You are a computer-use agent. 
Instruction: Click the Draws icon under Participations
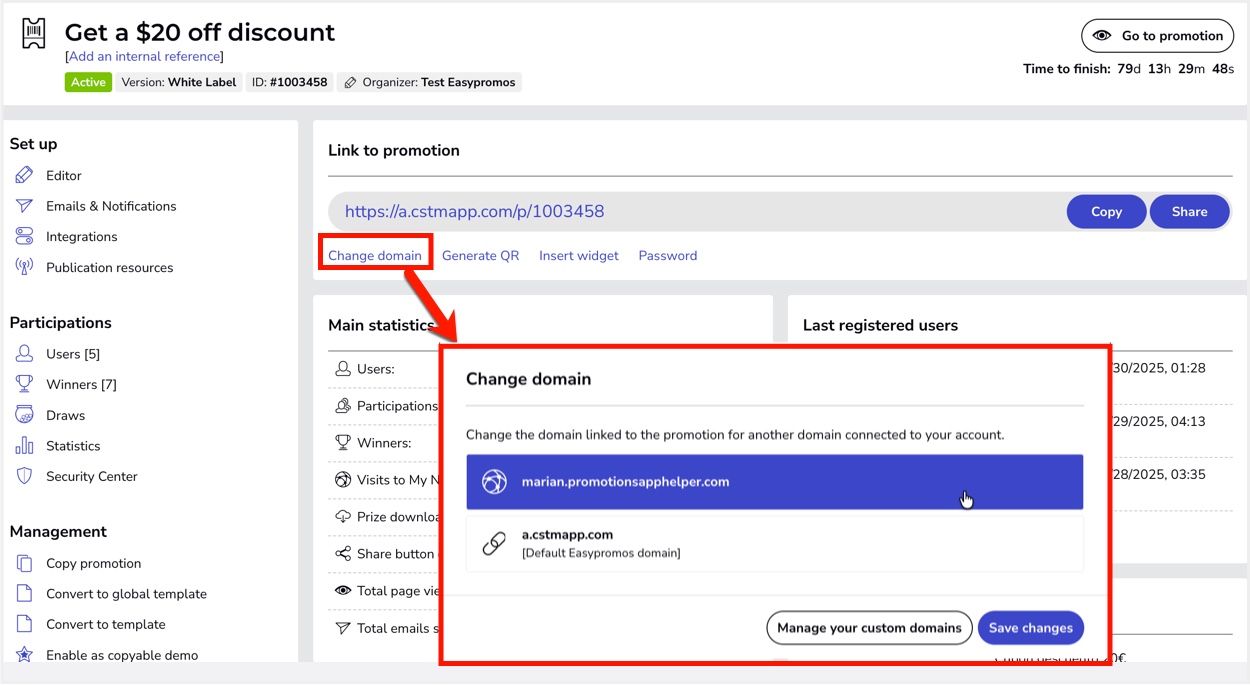pyautogui.click(x=25, y=415)
